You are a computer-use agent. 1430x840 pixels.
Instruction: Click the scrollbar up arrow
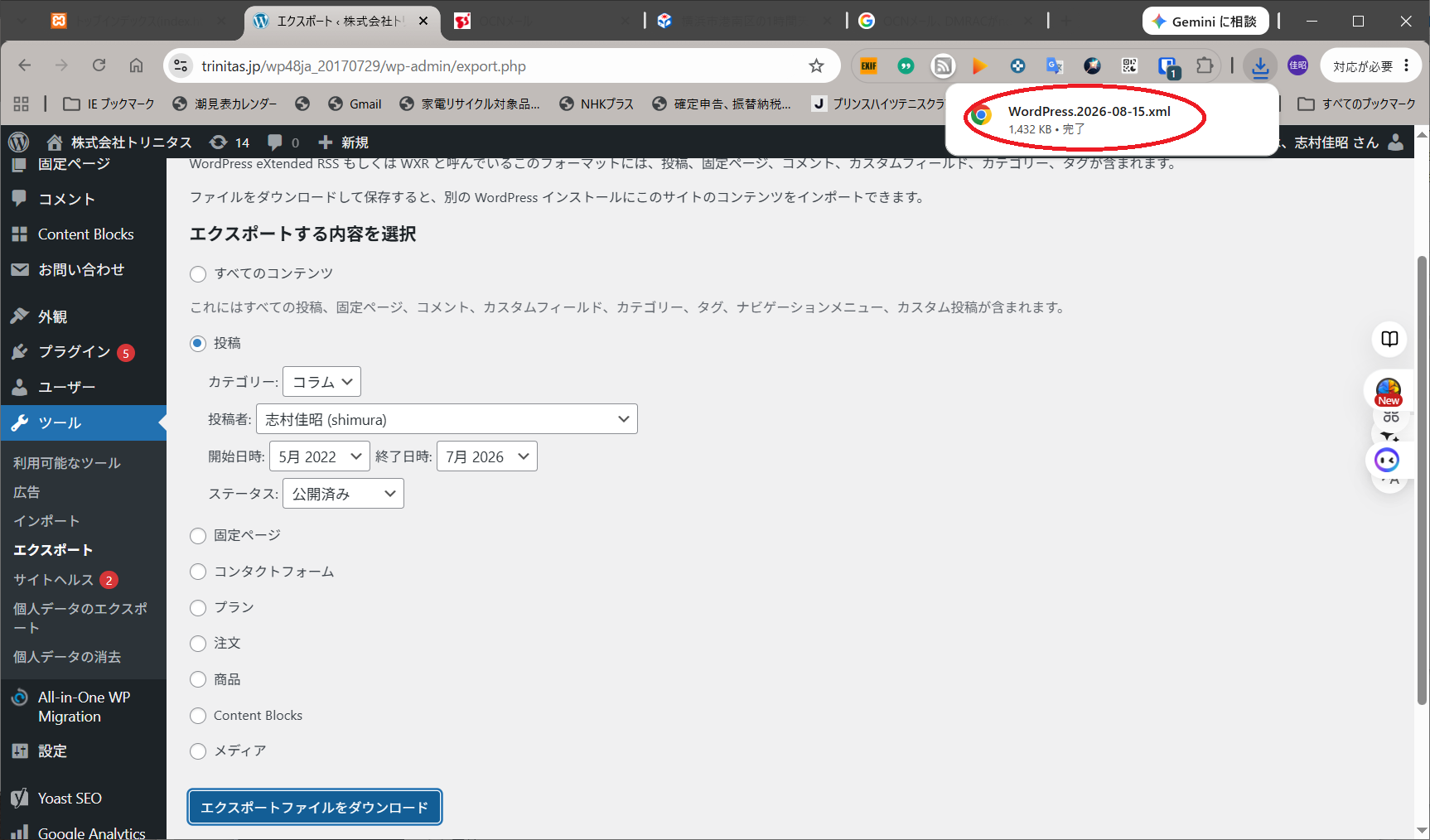point(1423,133)
